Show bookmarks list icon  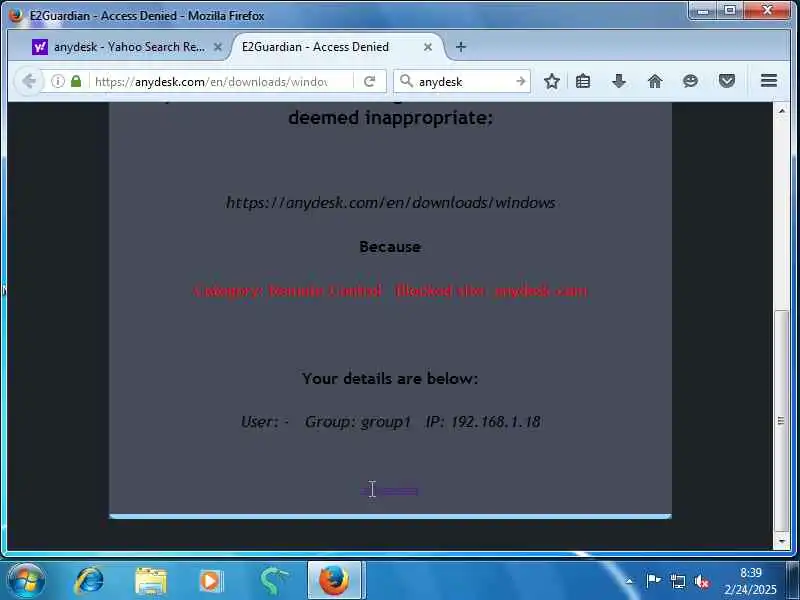[583, 81]
